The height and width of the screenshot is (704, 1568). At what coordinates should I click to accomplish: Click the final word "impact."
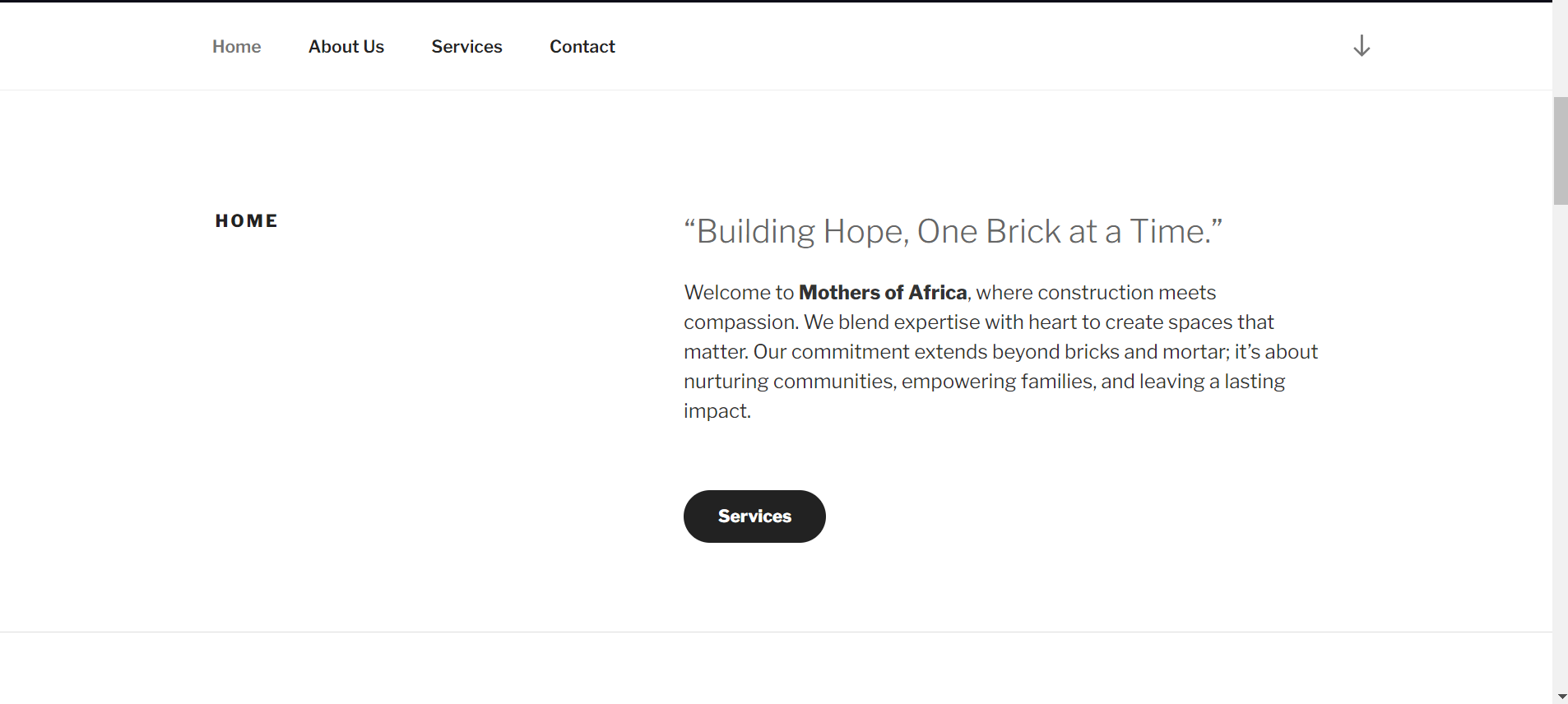pos(717,411)
